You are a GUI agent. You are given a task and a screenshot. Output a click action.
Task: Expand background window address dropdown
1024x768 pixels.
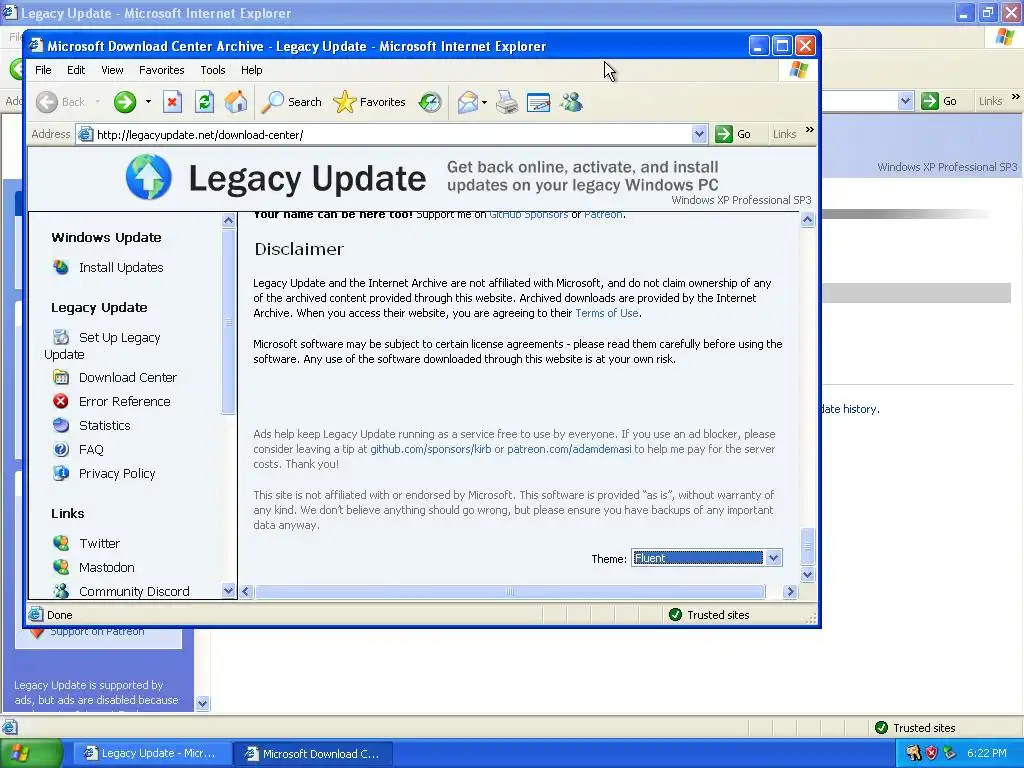click(905, 101)
